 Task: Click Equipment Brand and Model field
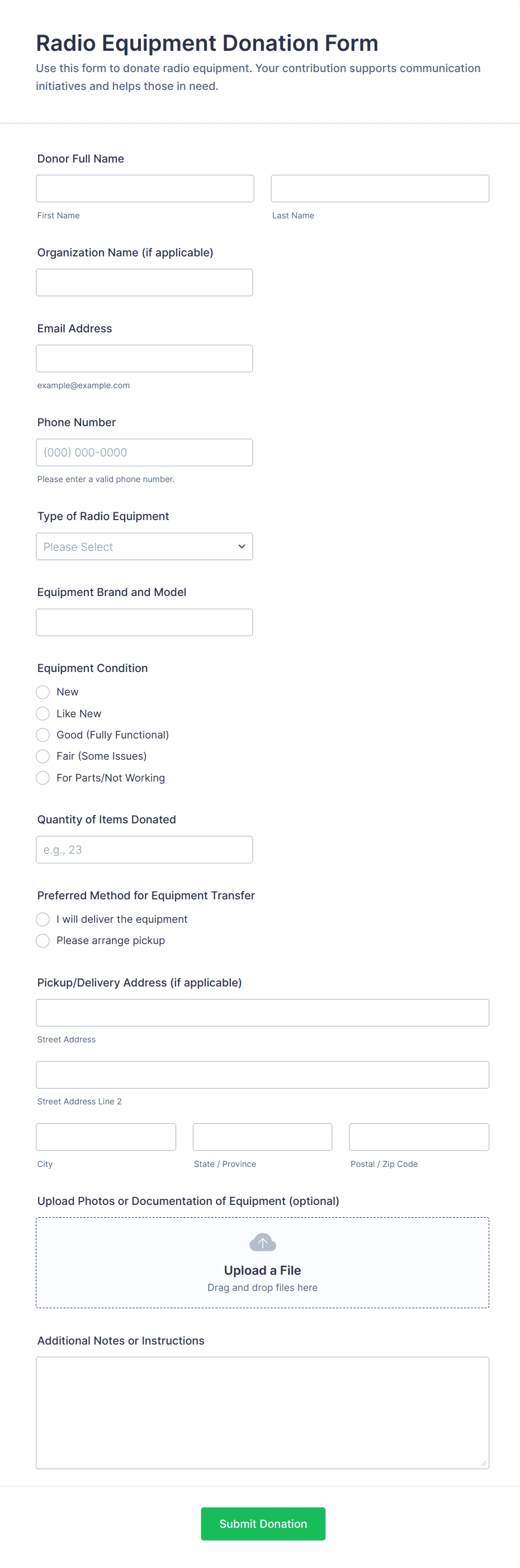pos(144,622)
